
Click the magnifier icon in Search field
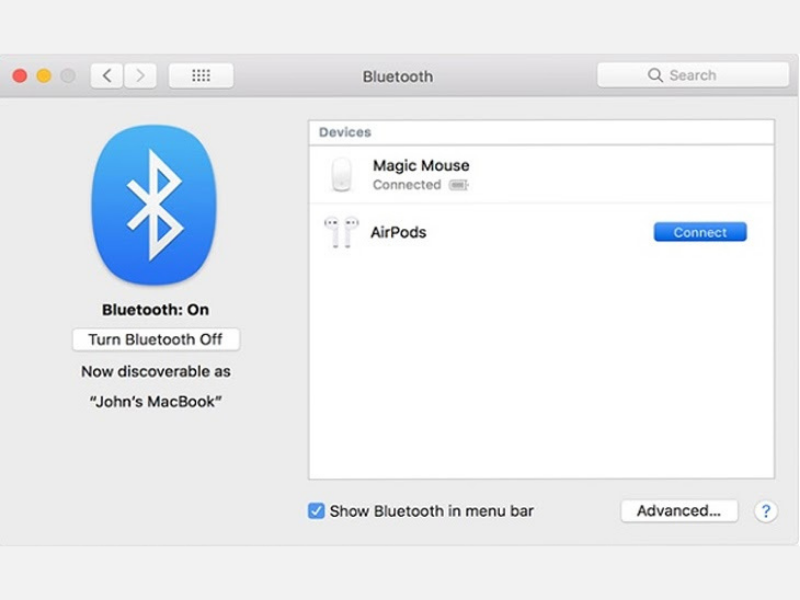(x=655, y=75)
